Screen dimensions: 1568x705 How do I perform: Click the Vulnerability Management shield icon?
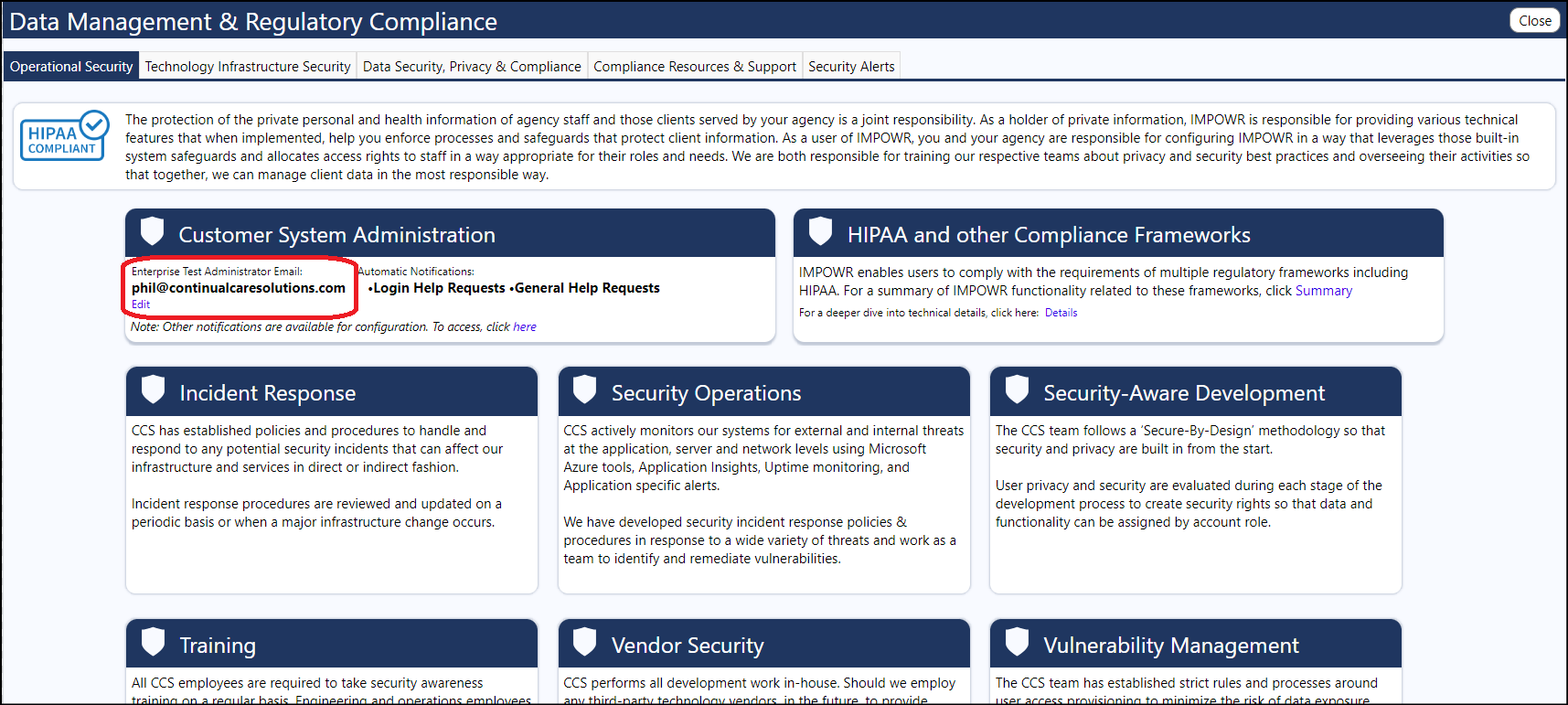pos(1018,642)
